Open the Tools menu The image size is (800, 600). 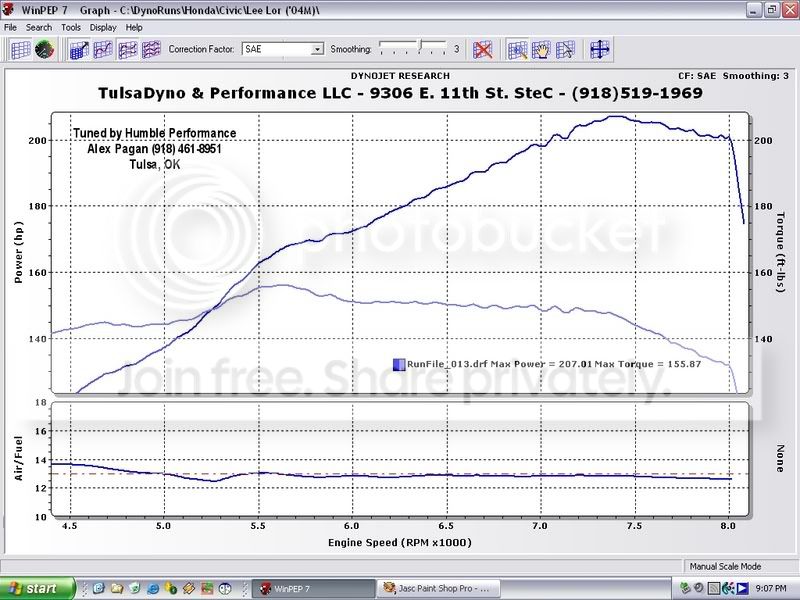point(71,27)
